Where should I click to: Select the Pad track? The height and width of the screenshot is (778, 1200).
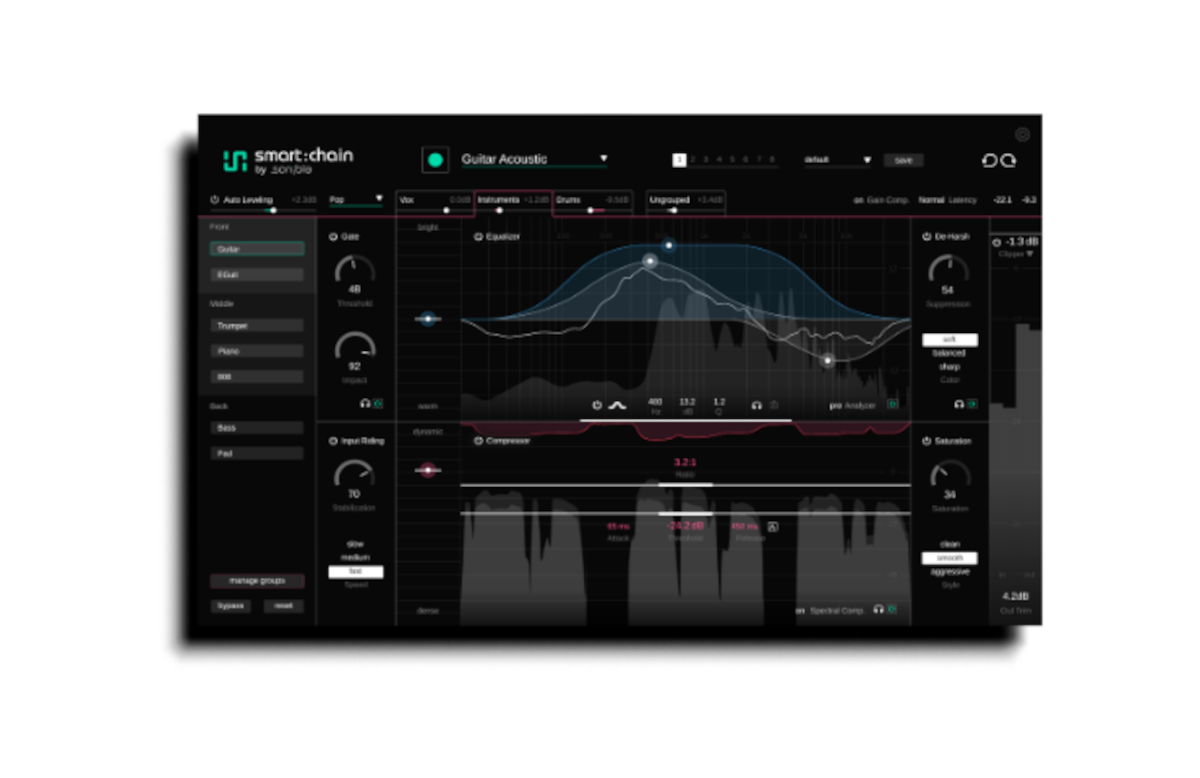point(257,454)
